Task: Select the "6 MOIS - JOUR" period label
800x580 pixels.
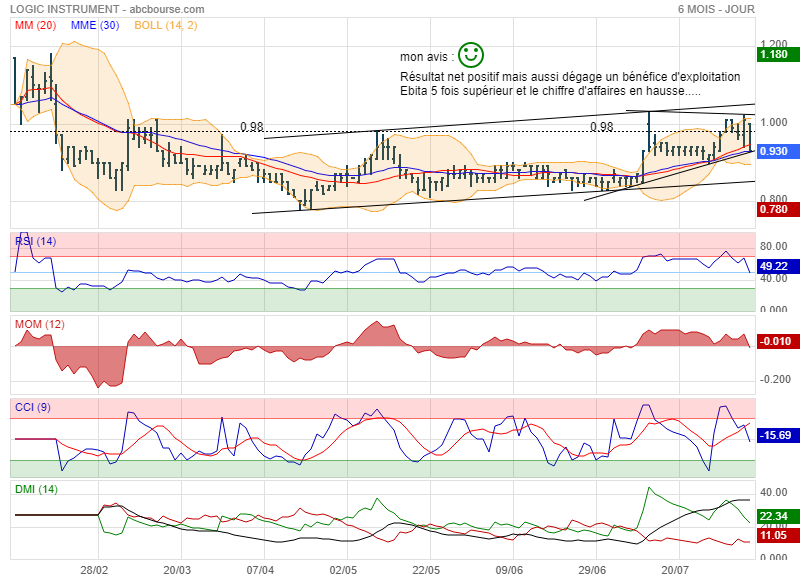Action: click(x=716, y=9)
